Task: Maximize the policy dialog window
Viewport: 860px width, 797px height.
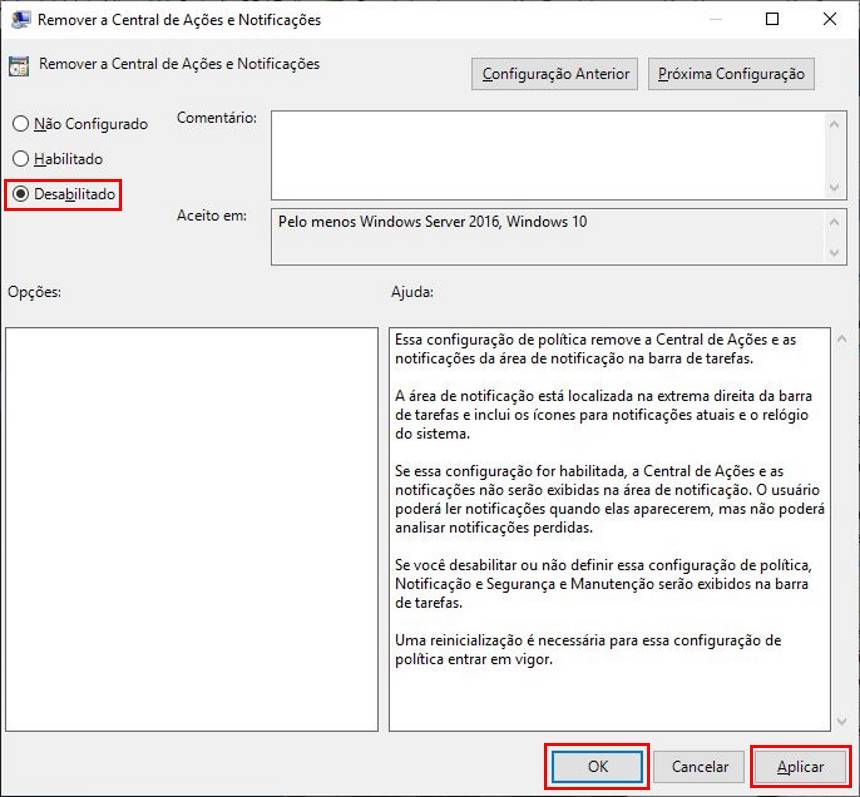Action: 772,19
